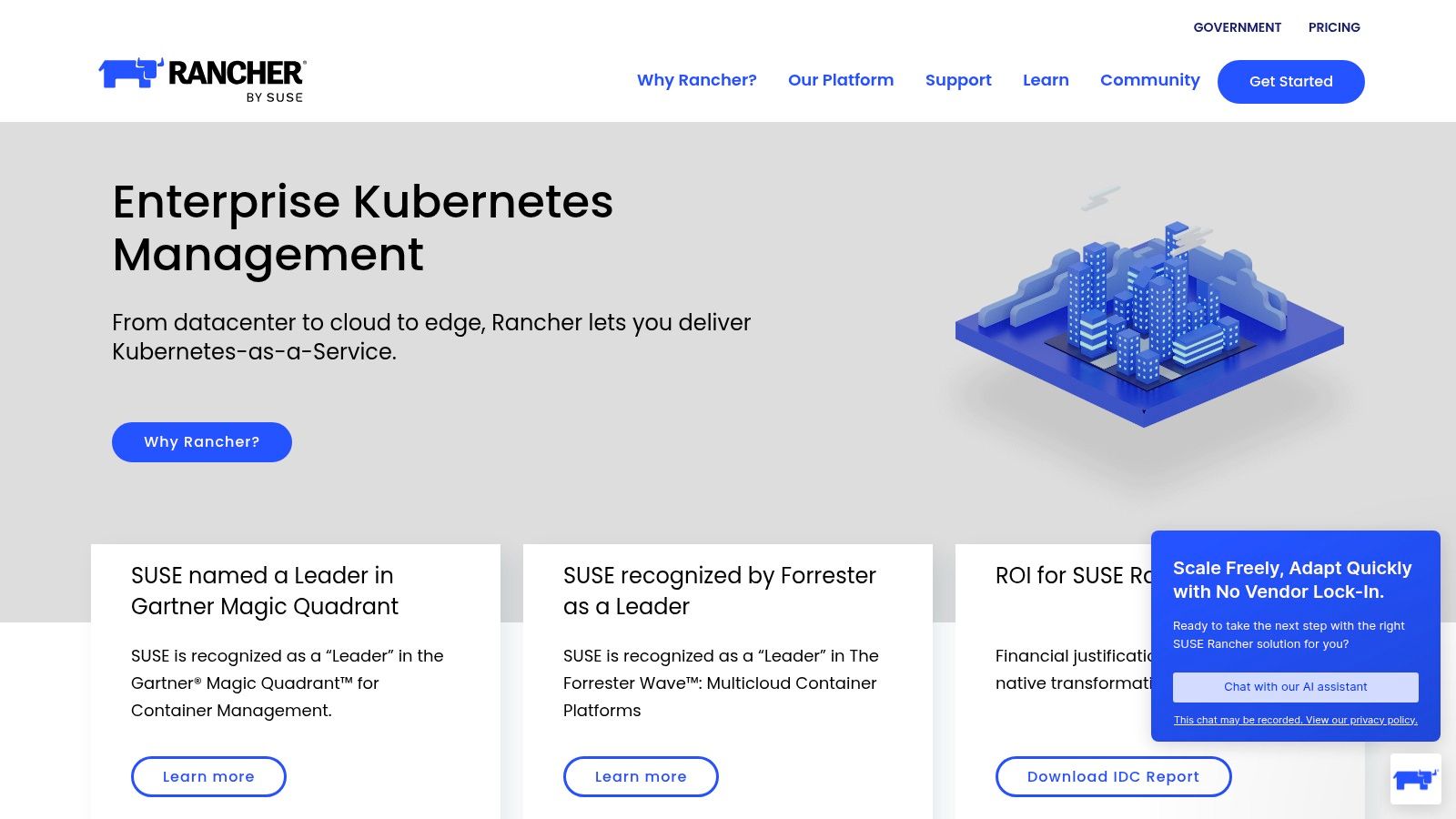The width and height of the screenshot is (1456, 819).
Task: Select GOVERNMENT in the top utility navigation
Action: 1238,27
